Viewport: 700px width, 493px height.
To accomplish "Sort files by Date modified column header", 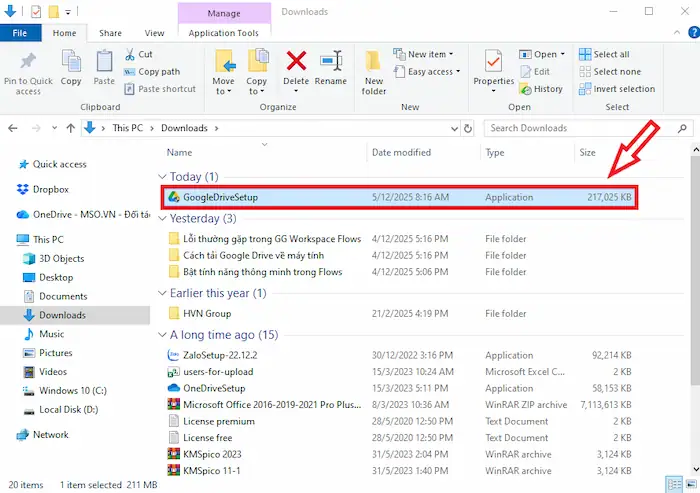I will 401,153.
